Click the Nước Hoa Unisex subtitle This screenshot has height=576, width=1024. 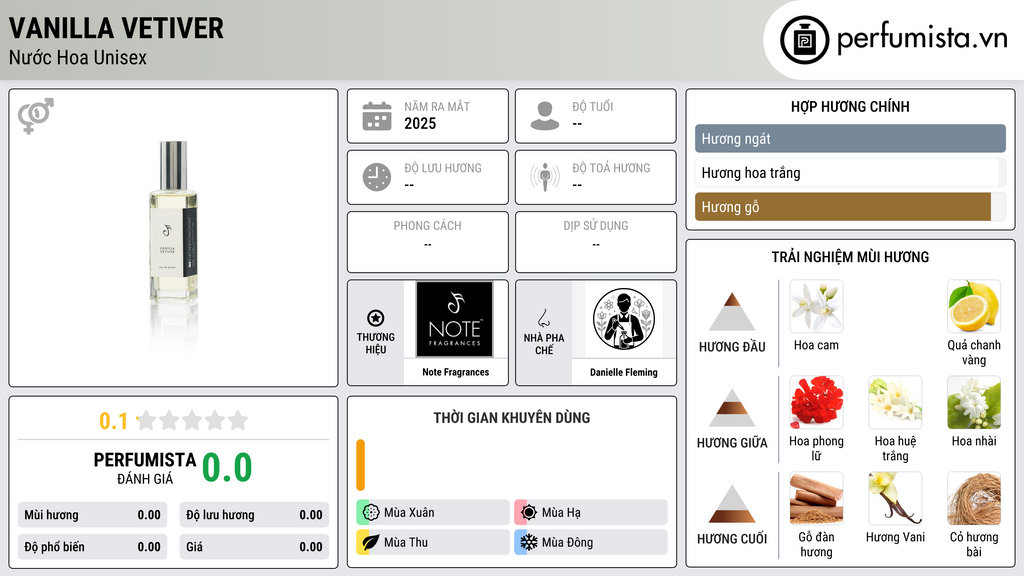point(78,57)
